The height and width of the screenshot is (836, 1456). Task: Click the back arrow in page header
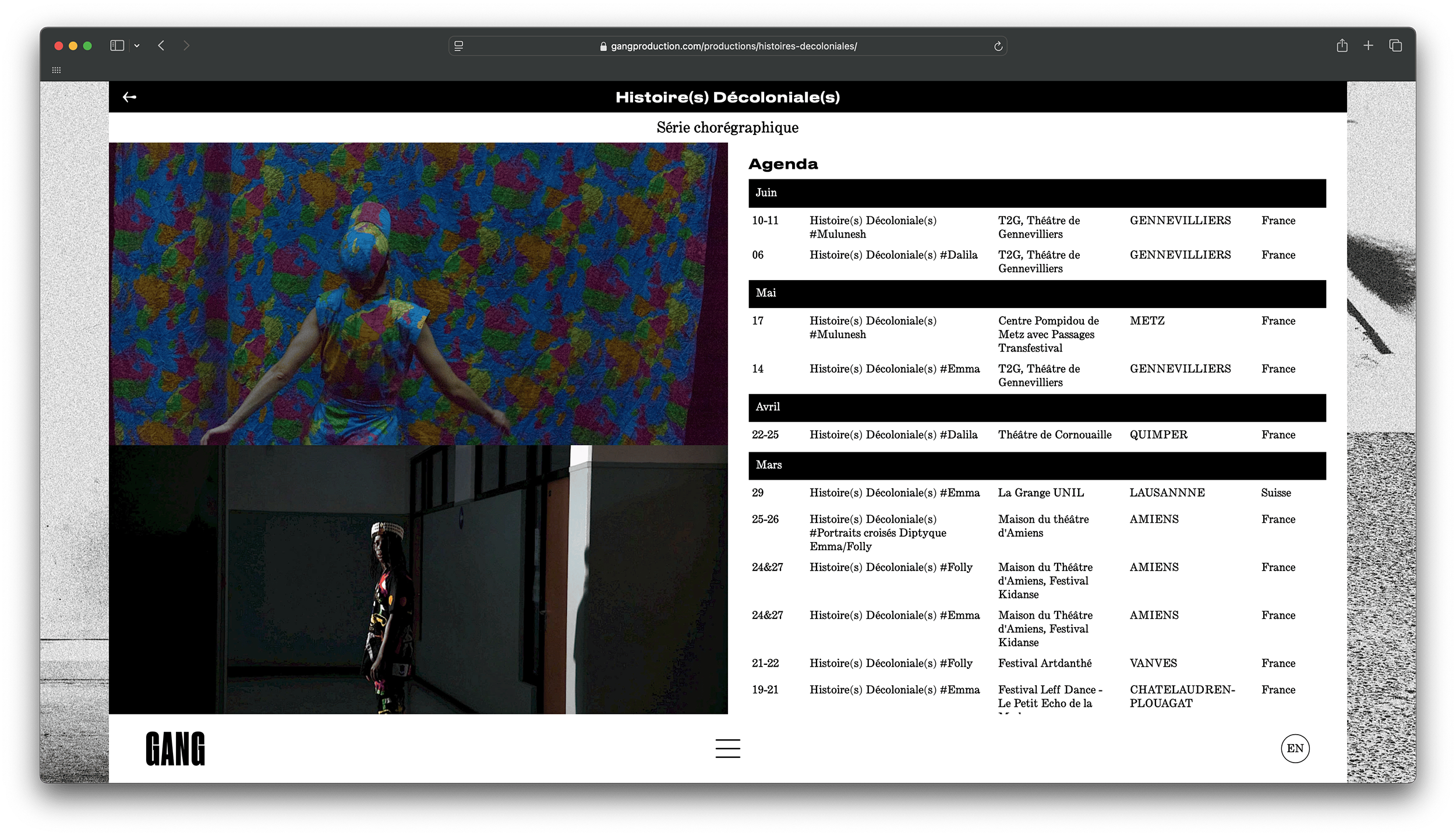[x=129, y=97]
